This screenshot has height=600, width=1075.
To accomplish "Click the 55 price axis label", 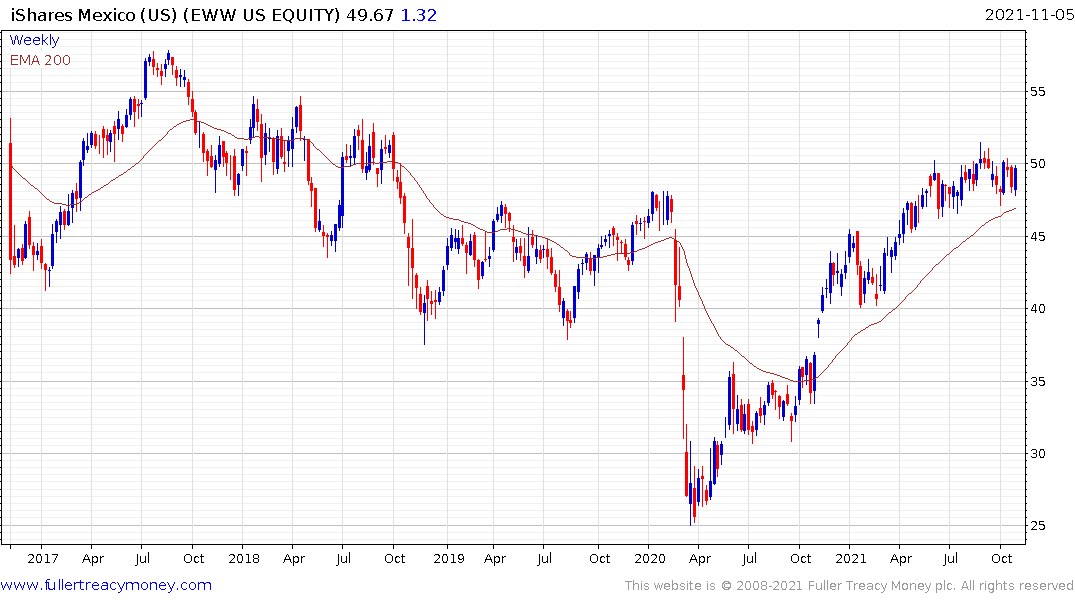I will [x=1038, y=92].
